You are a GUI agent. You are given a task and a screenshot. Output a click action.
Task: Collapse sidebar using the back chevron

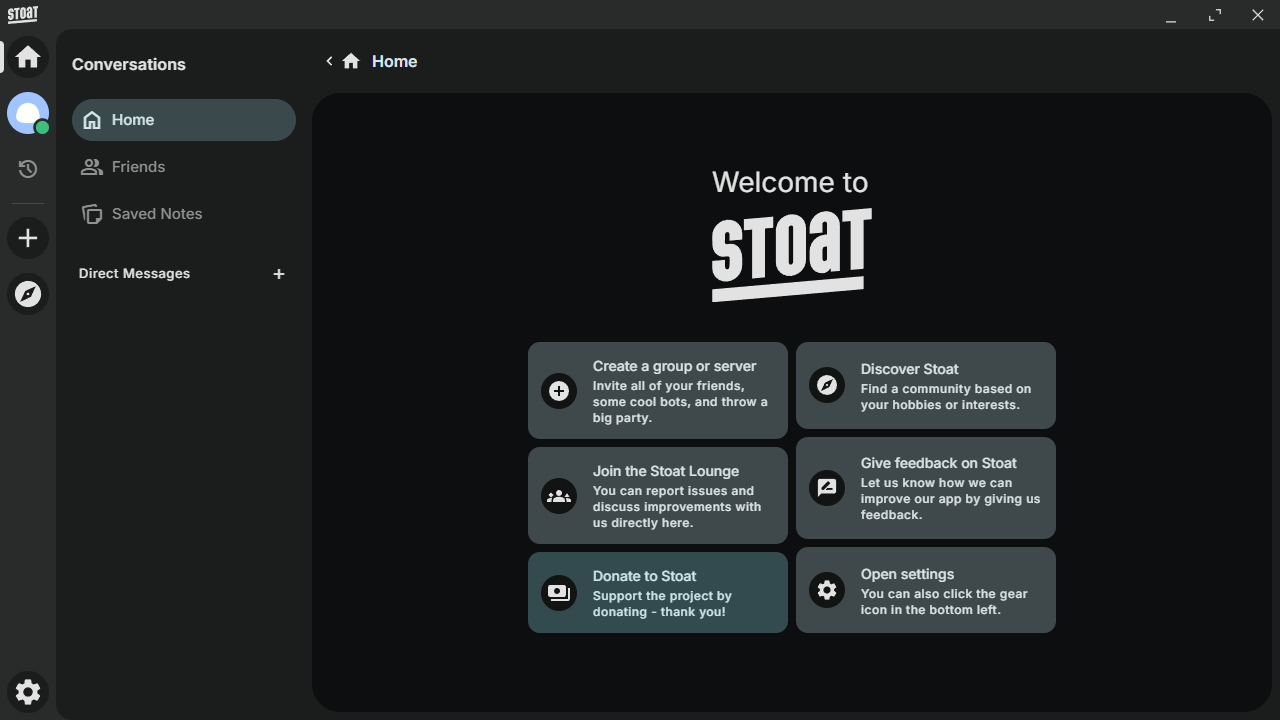point(329,61)
